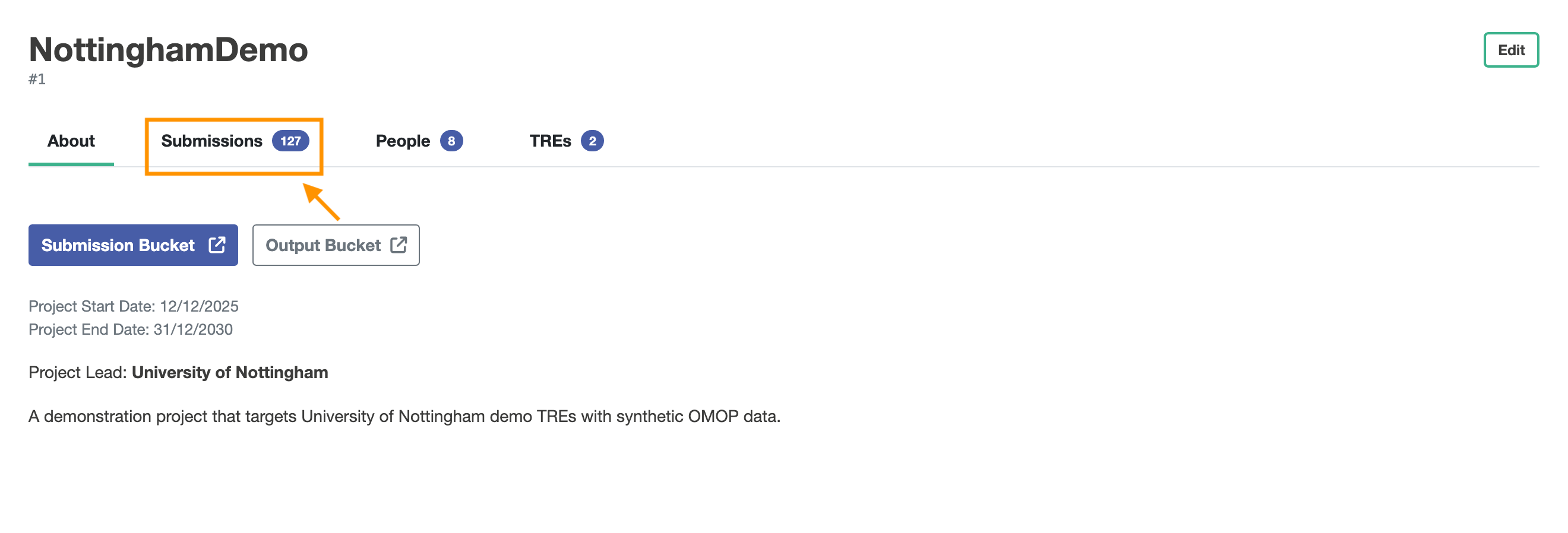Viewport: 1568px width, 533px height.
Task: Click the external-link icon on Output Bucket
Action: point(399,245)
